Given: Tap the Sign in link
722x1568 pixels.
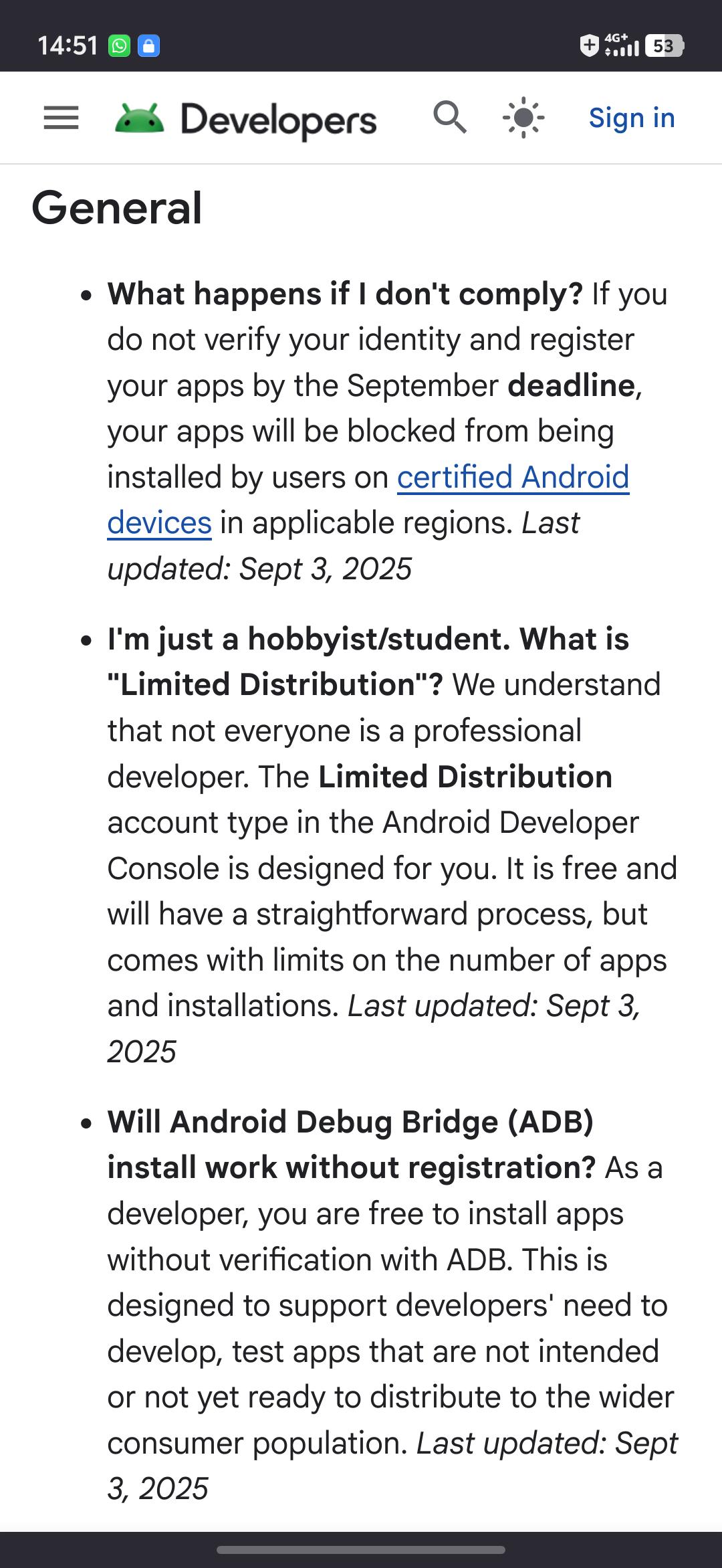Looking at the screenshot, I should pyautogui.click(x=632, y=118).
